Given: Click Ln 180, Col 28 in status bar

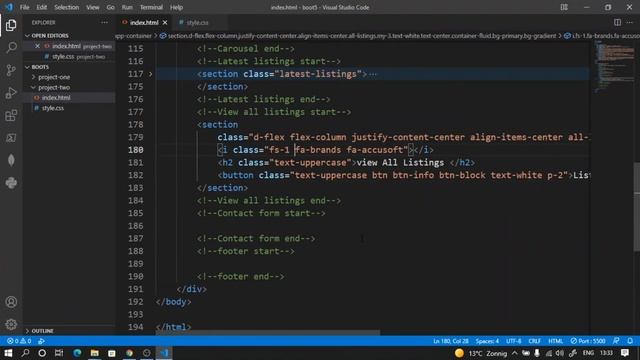Looking at the screenshot, I should 451,341.
